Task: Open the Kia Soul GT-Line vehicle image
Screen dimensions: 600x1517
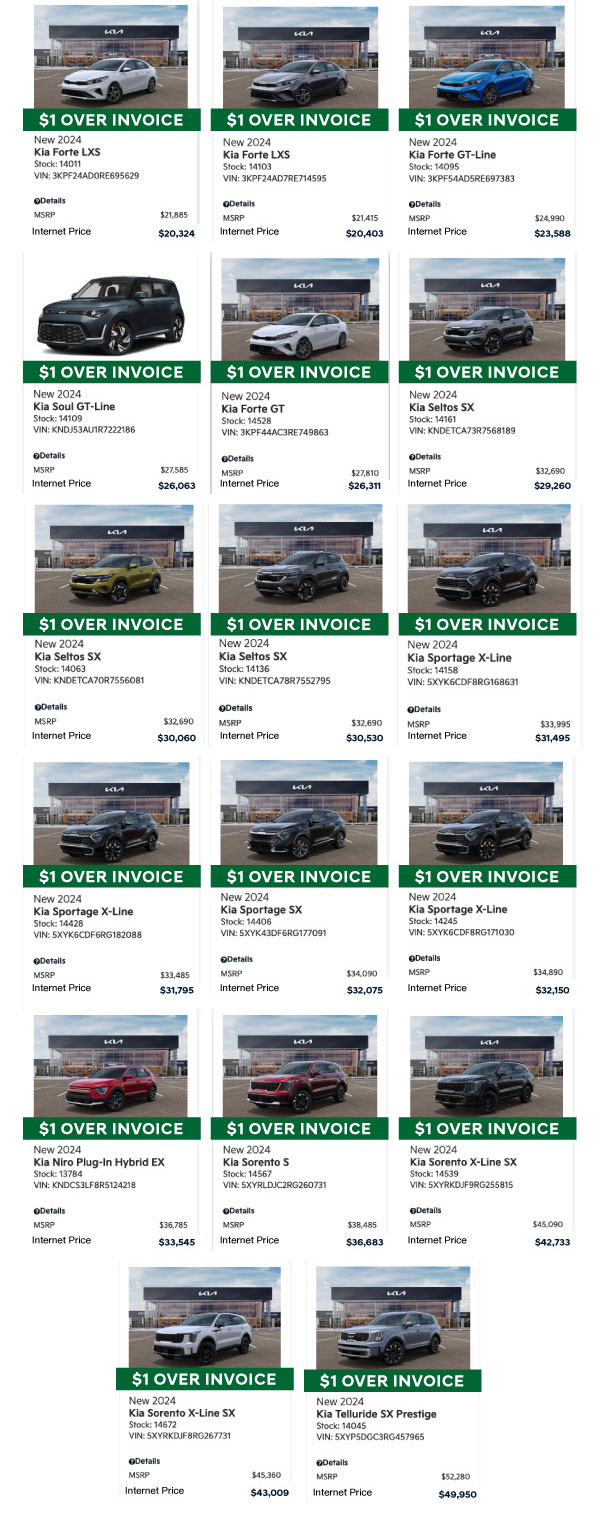Action: coord(109,310)
